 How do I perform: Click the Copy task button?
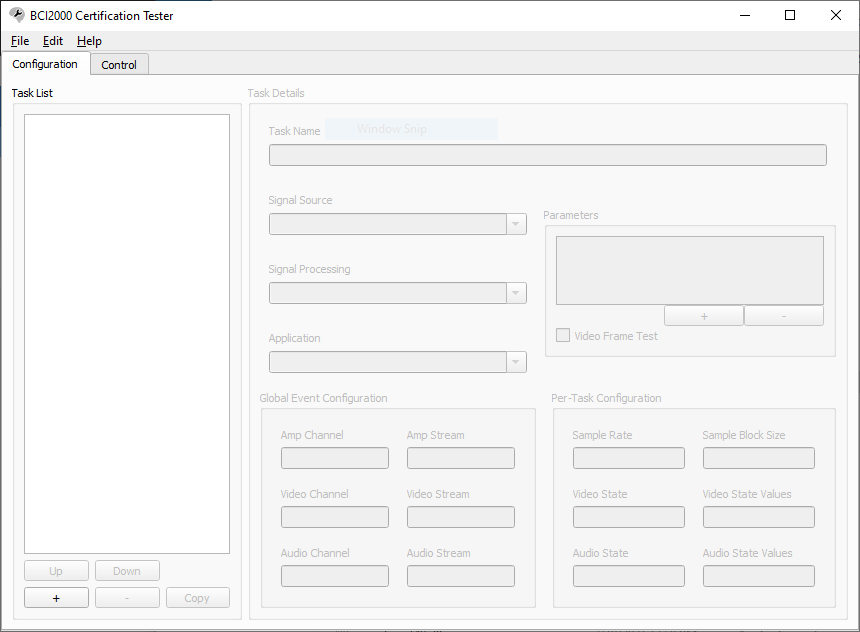(197, 598)
